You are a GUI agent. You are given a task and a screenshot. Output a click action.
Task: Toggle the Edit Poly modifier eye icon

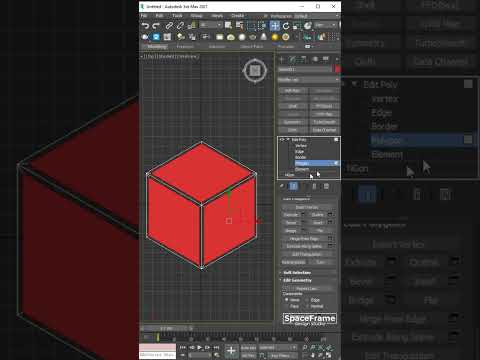tap(282, 140)
